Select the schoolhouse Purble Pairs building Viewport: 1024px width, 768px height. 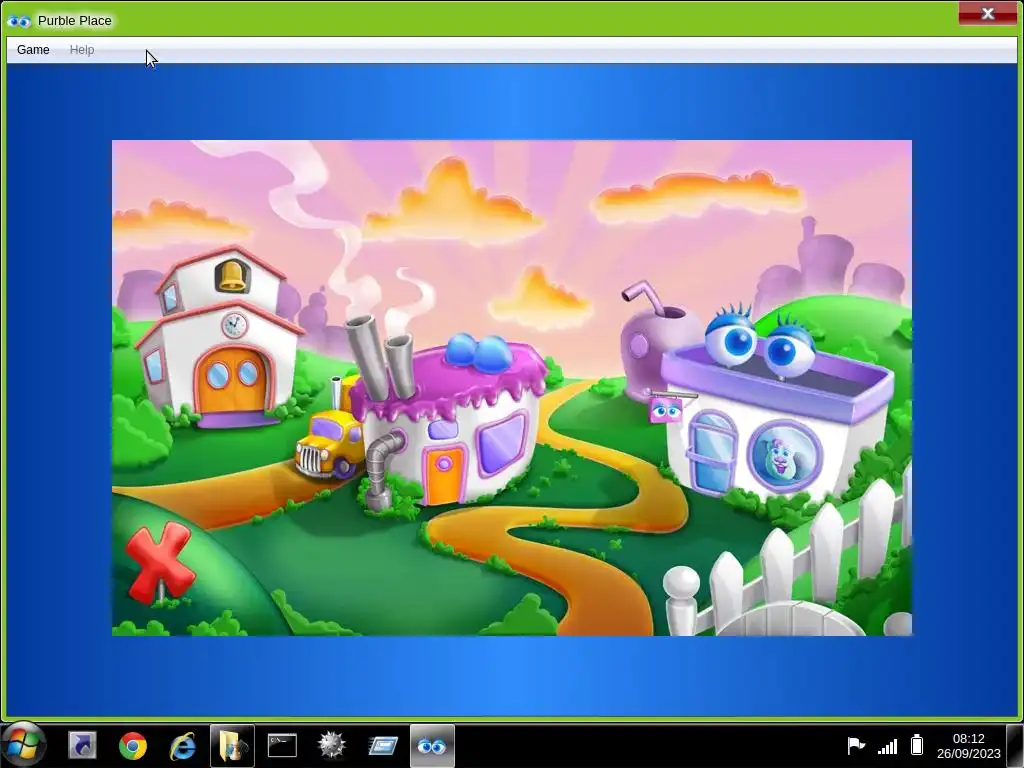point(219,336)
